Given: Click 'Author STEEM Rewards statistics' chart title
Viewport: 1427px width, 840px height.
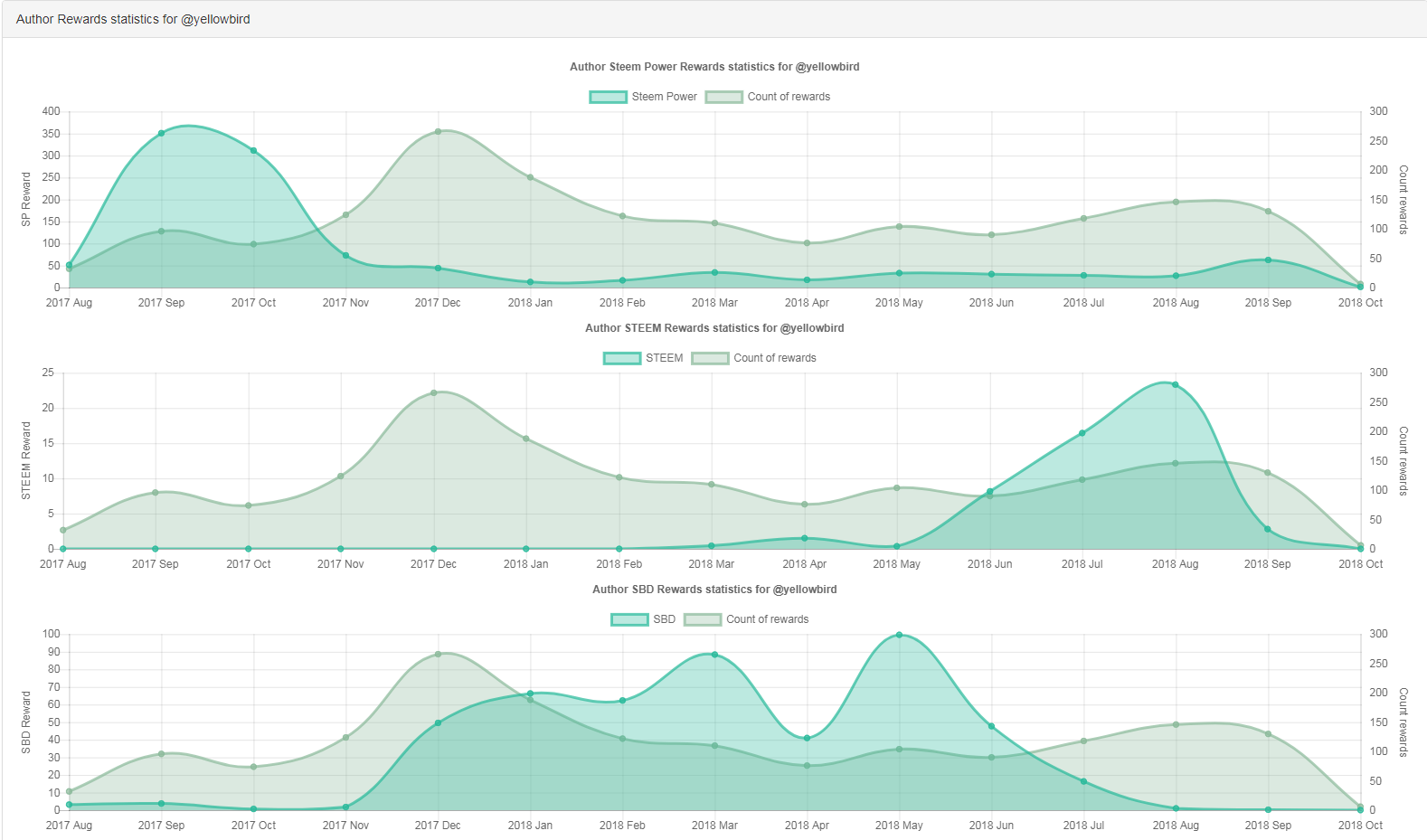Looking at the screenshot, I should tap(714, 328).
